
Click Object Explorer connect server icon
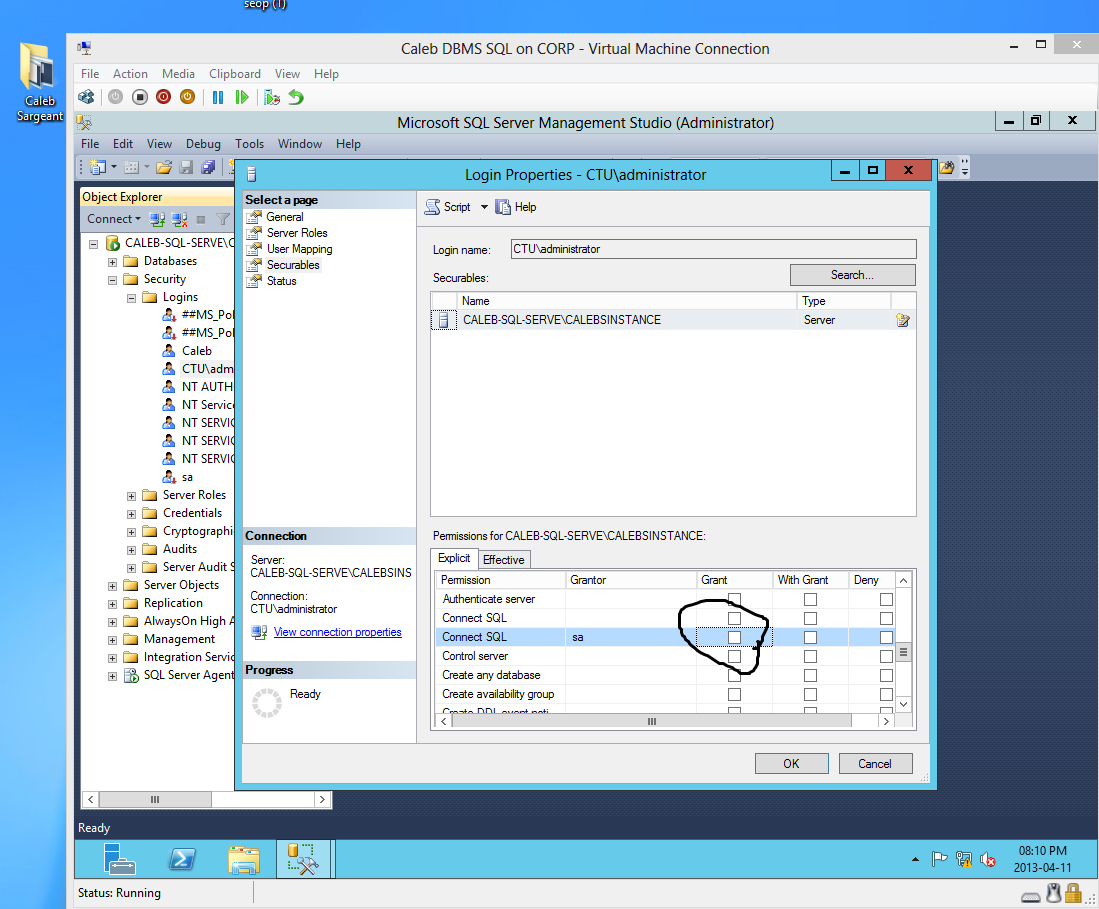click(157, 219)
